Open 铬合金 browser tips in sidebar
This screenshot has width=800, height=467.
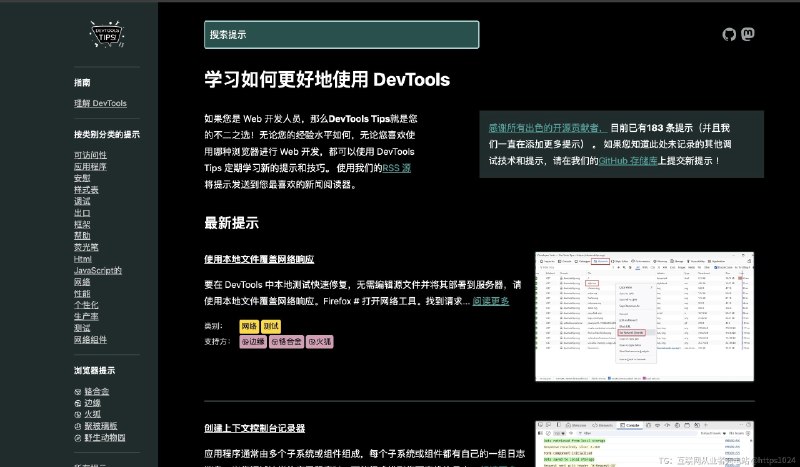point(96,391)
